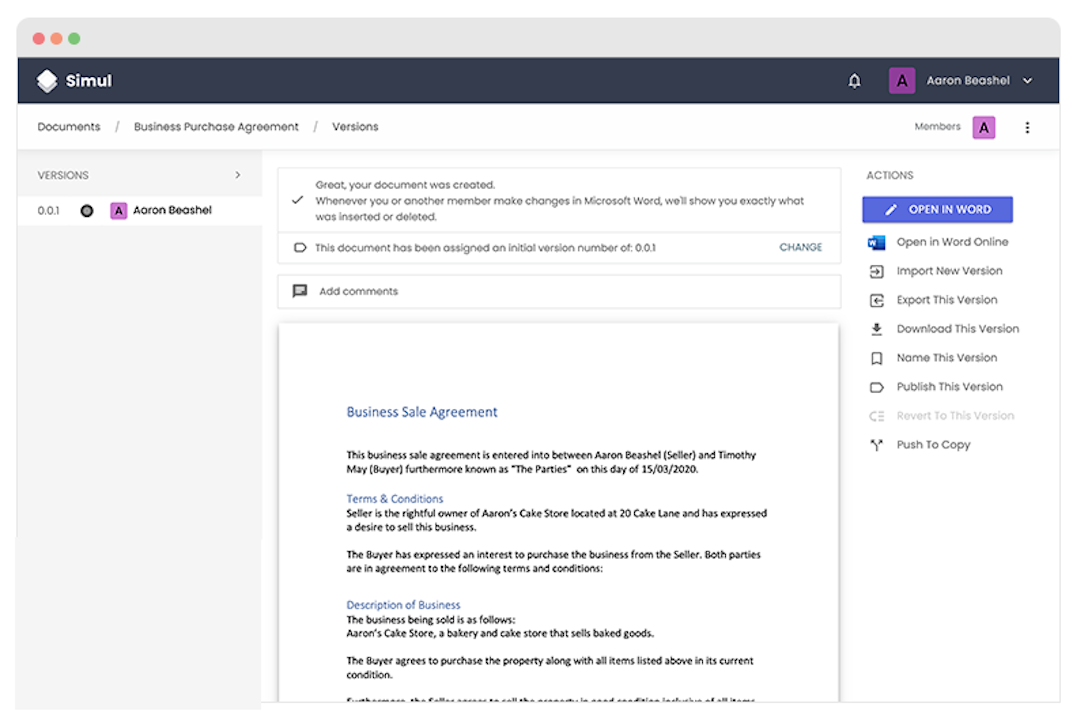Image resolution: width=1088 pixels, height=722 pixels.
Task: Click CHANGE to edit the version number
Action: pyautogui.click(x=800, y=246)
